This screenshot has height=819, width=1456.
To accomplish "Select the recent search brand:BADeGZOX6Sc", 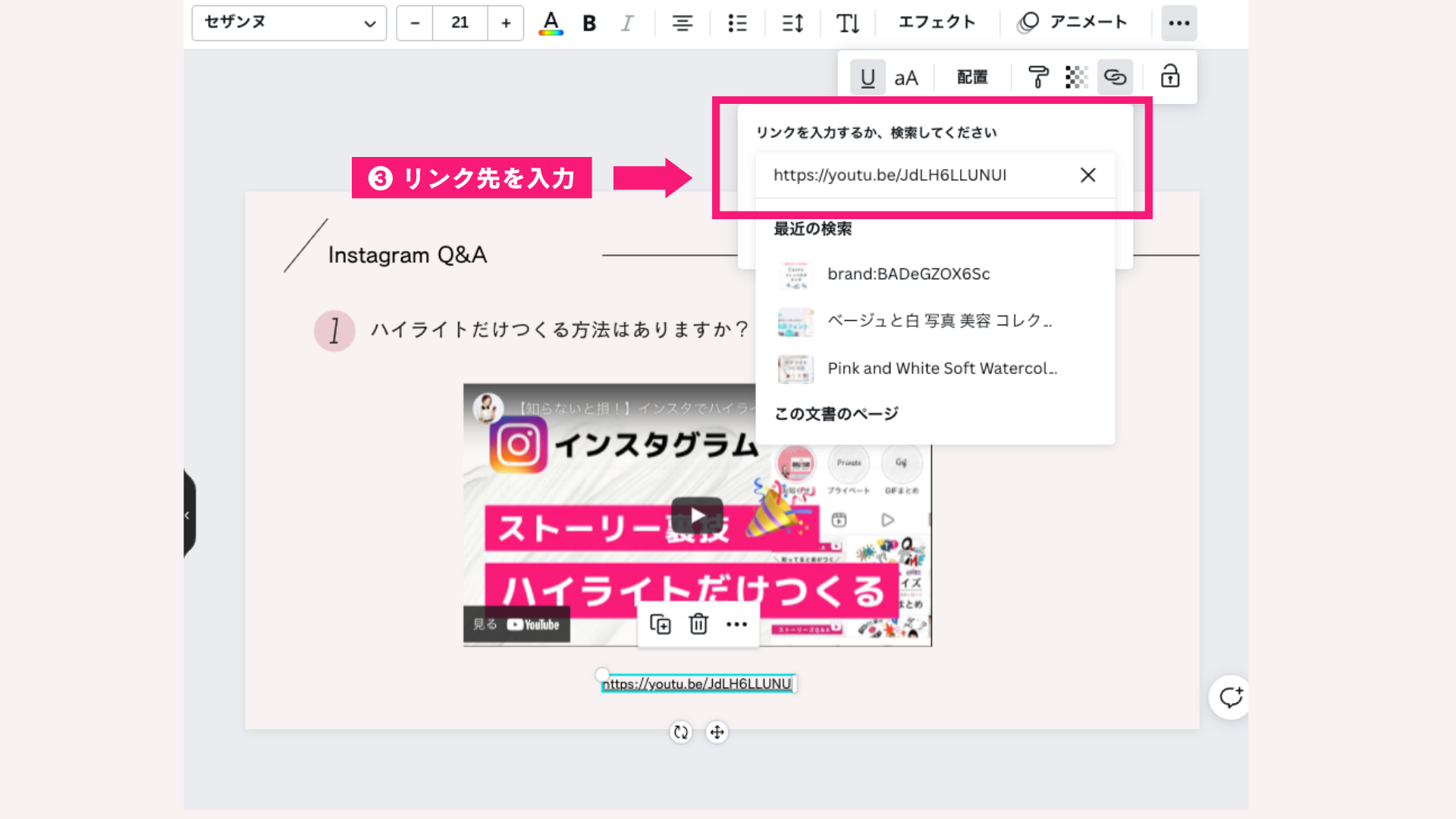I will point(908,274).
